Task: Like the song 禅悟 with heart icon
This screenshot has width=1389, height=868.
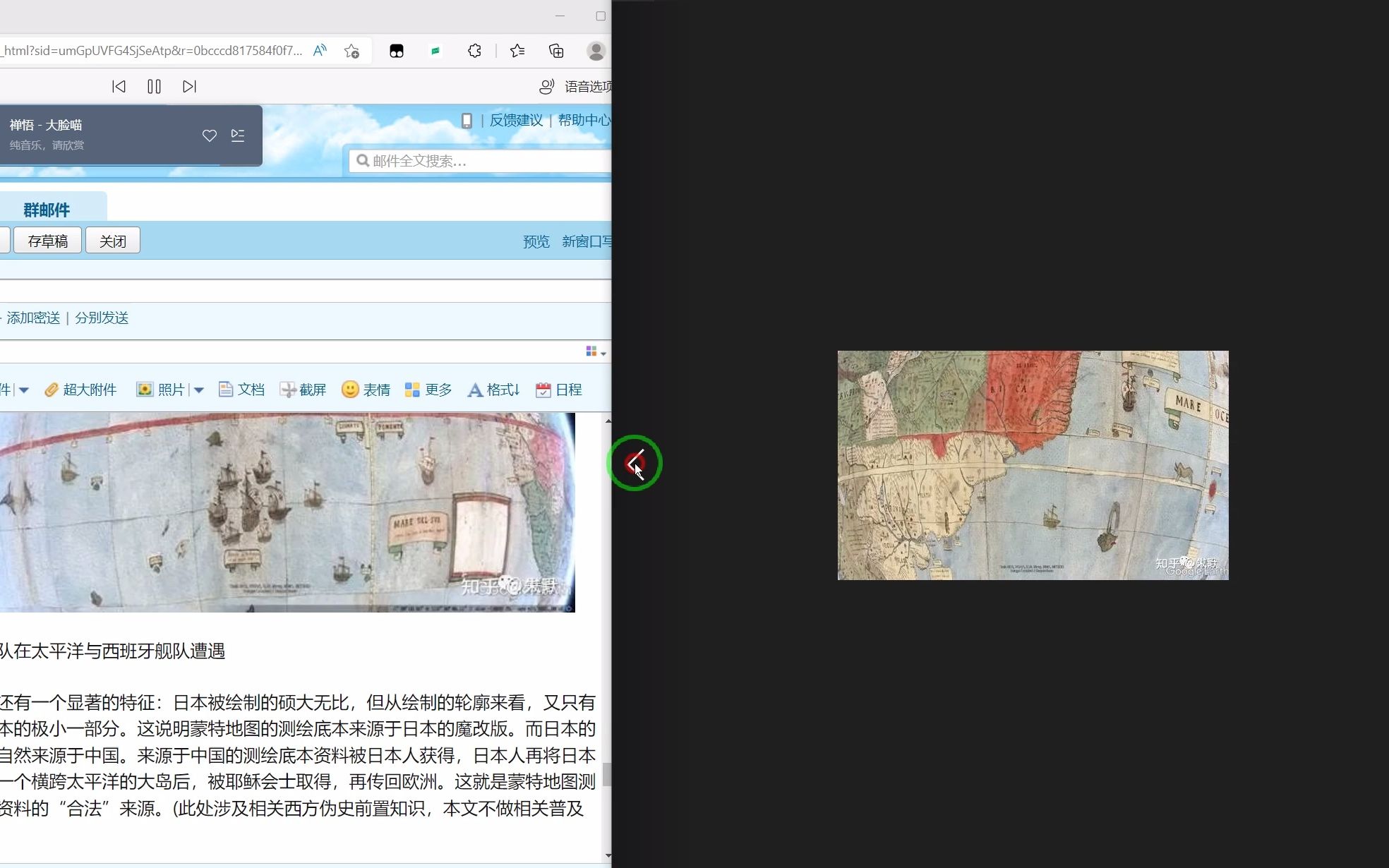Action: click(210, 135)
